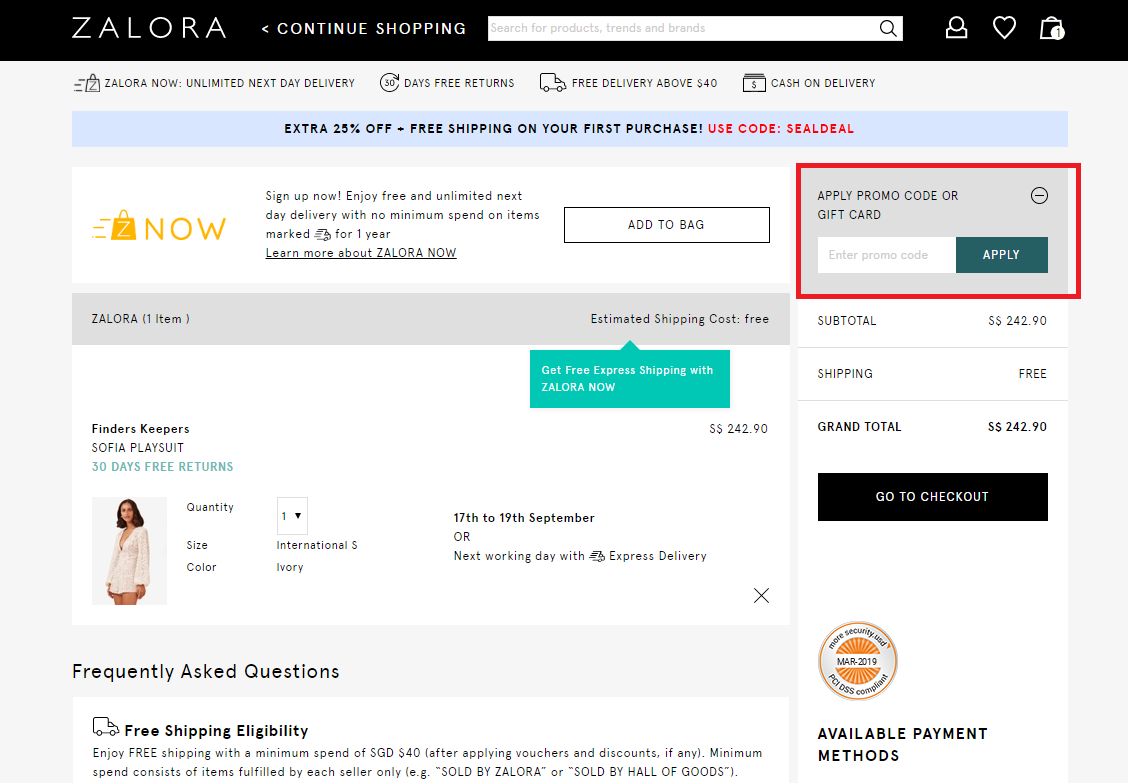Click the Get Free Express Shipping banner
The height and width of the screenshot is (783, 1128).
pos(629,379)
